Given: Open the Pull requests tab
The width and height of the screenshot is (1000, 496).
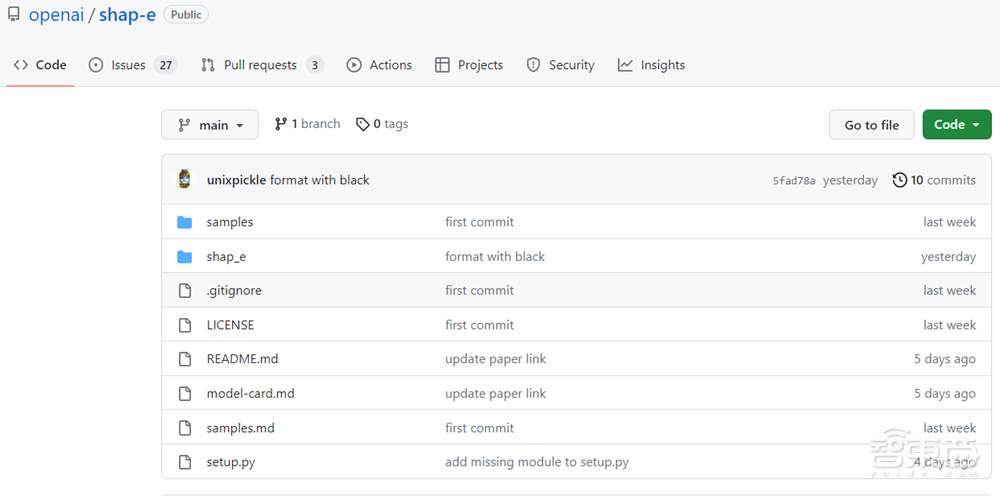Looking at the screenshot, I should click(261, 65).
